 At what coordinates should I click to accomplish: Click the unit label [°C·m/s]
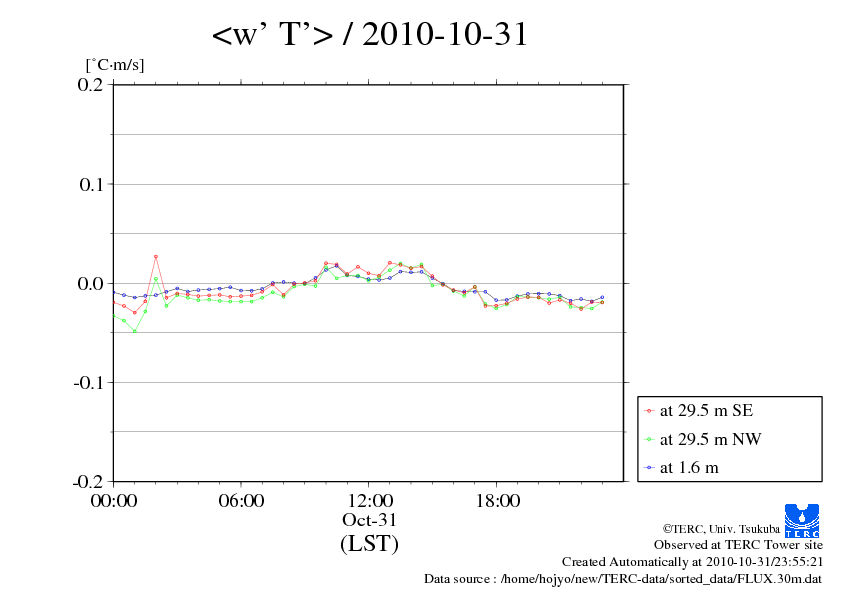tap(115, 65)
